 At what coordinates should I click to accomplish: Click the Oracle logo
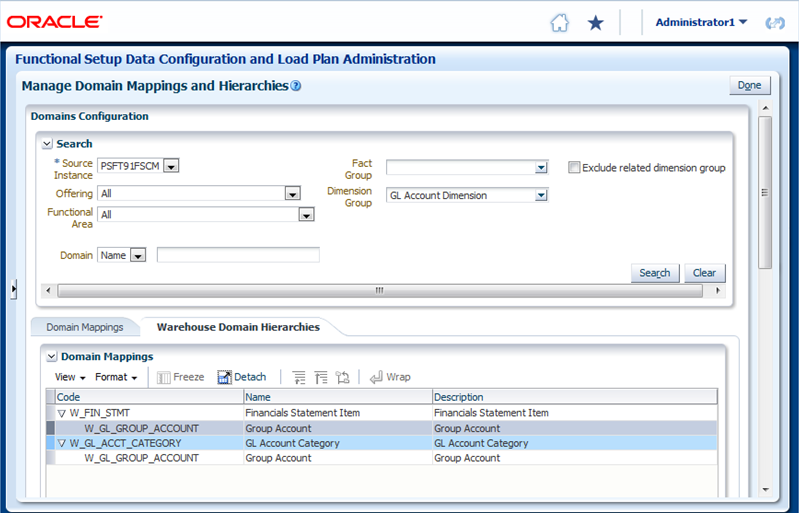[54, 22]
